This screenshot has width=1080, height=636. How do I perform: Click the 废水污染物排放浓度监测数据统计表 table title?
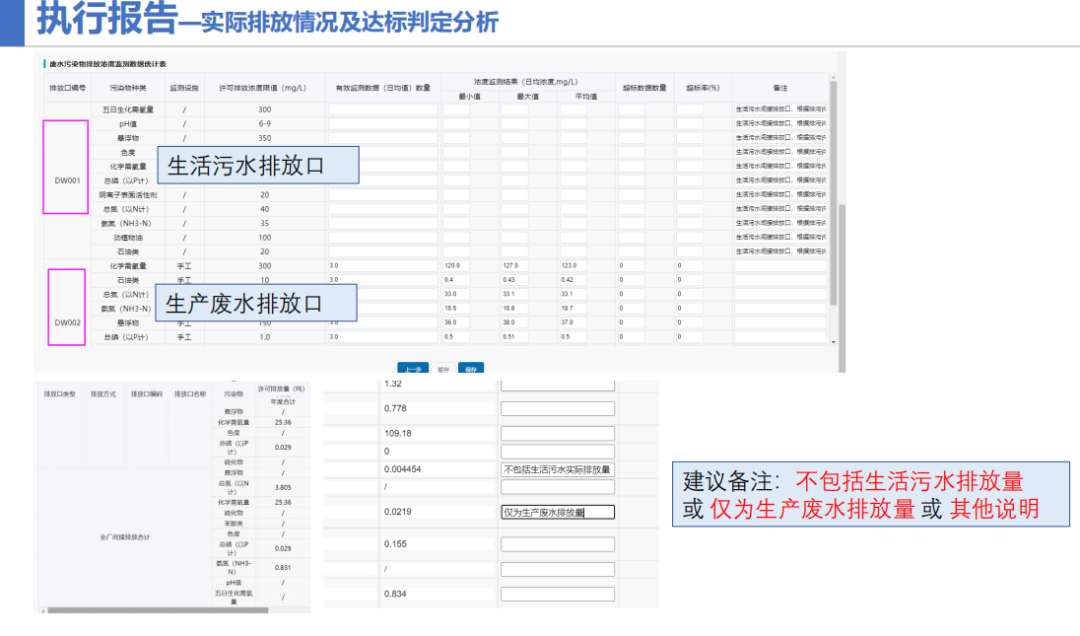point(108,63)
